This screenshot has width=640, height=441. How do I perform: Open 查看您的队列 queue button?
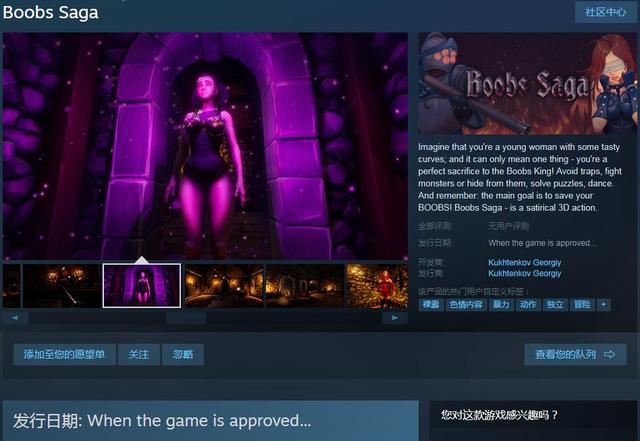pyautogui.click(x=575, y=354)
